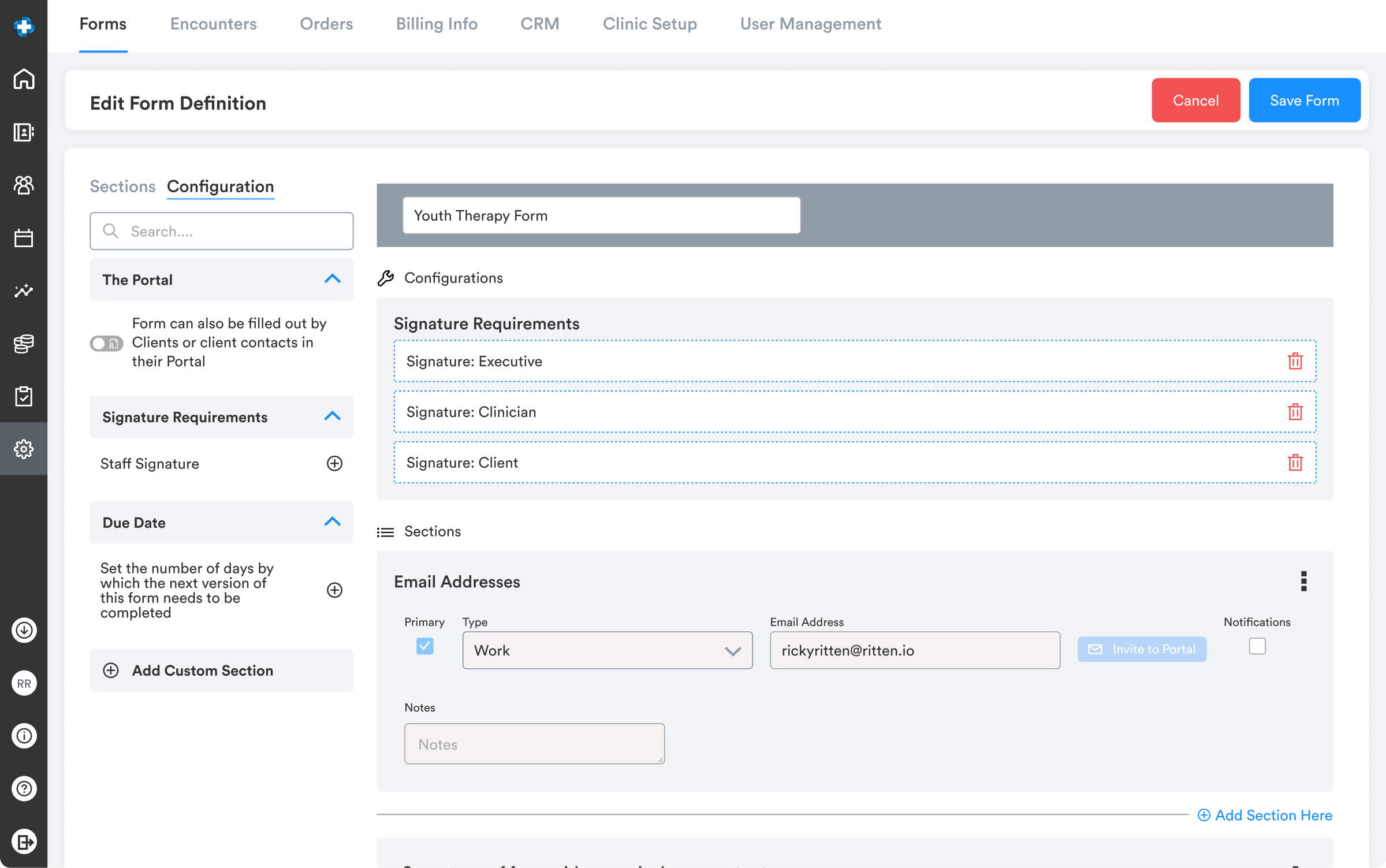Open the Sections side tab
Screen dimensions: 1386x868
click(x=122, y=187)
